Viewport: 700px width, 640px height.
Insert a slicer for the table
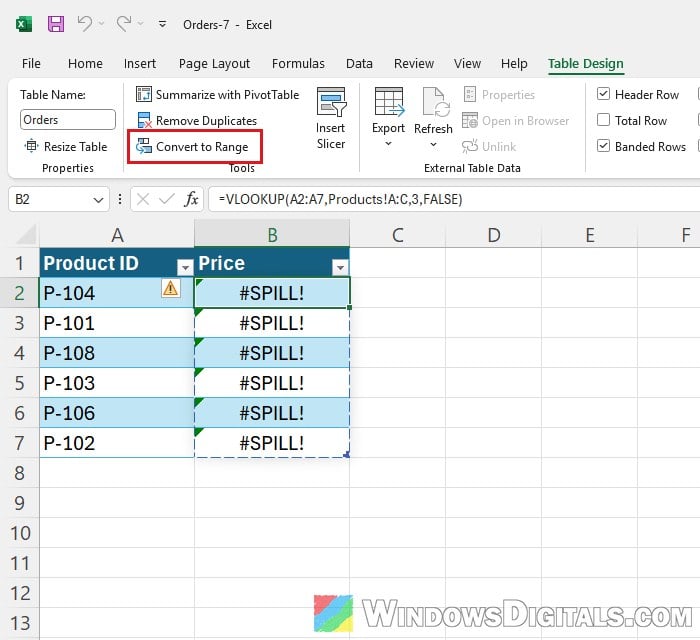331,118
